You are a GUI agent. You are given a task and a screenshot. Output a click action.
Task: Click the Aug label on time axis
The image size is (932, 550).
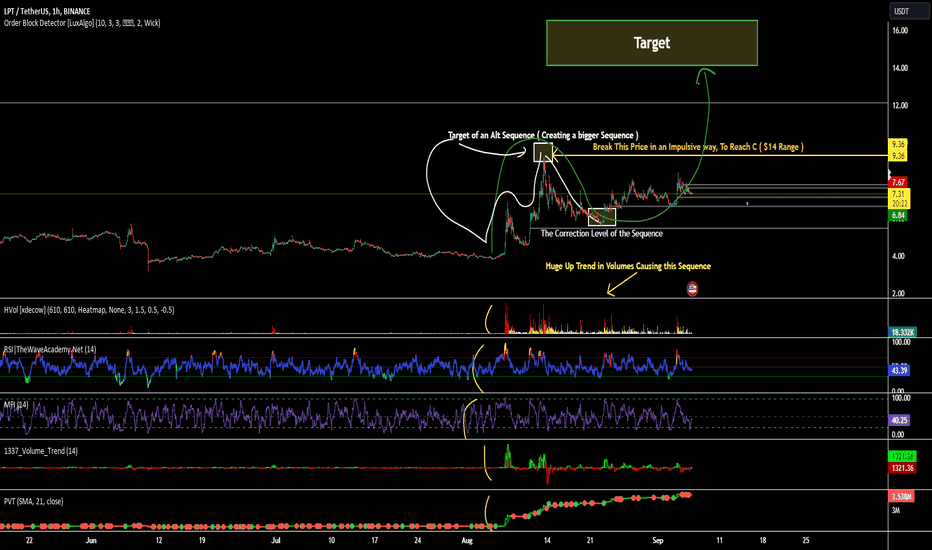467,540
